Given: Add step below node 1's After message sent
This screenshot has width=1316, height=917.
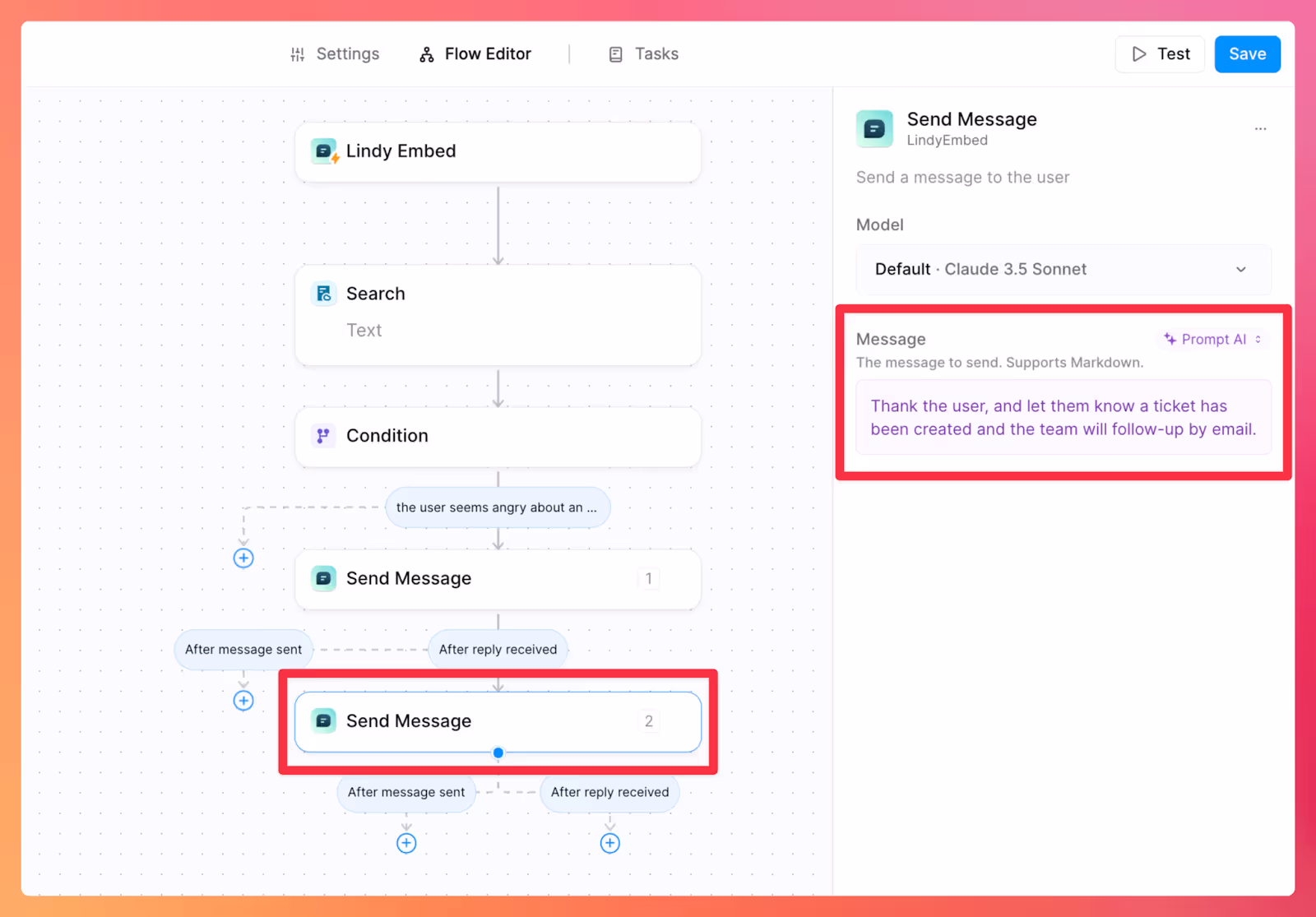Looking at the screenshot, I should 243,701.
